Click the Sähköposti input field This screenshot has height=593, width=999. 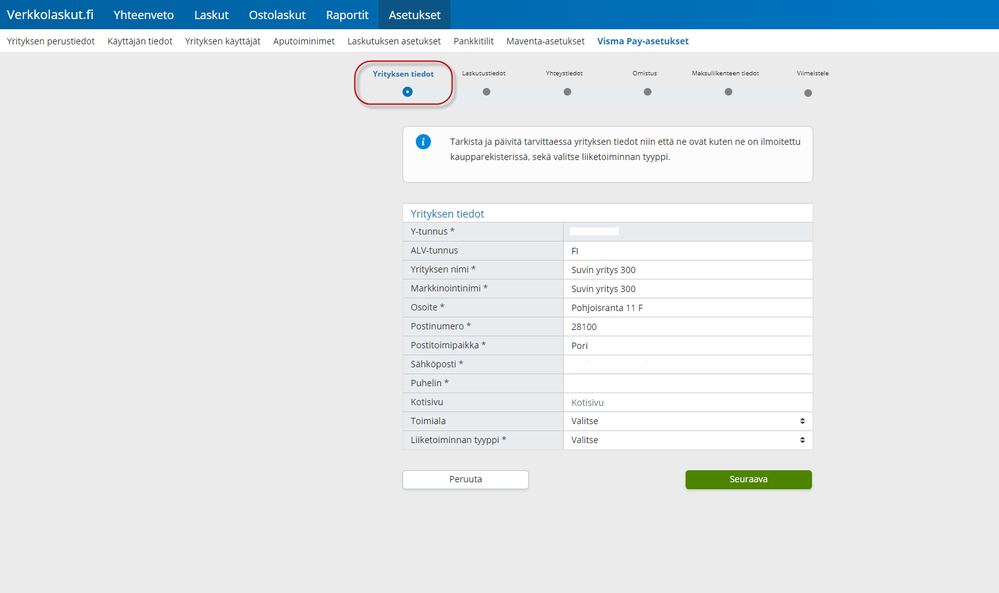(688, 364)
